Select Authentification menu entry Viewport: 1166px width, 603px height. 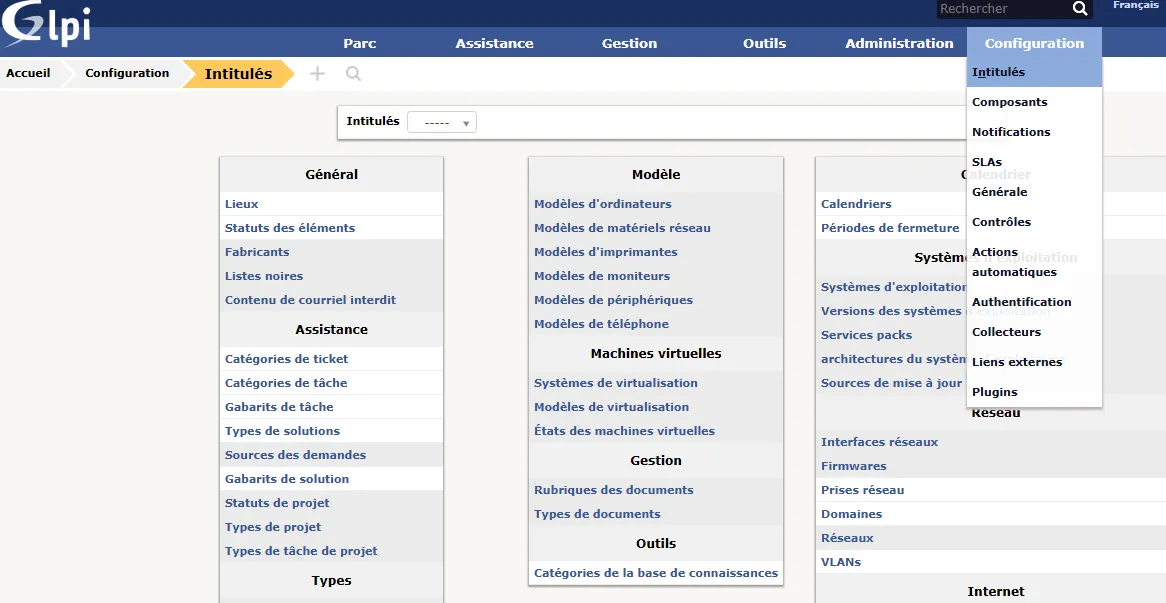point(1021,302)
